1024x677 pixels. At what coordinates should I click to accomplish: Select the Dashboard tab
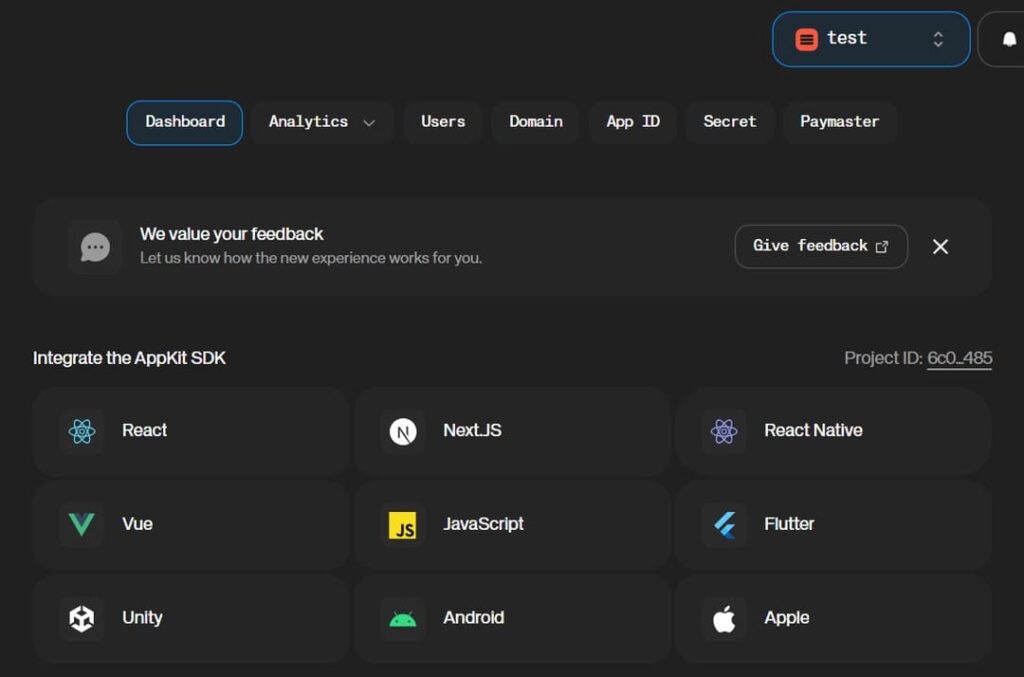click(185, 122)
